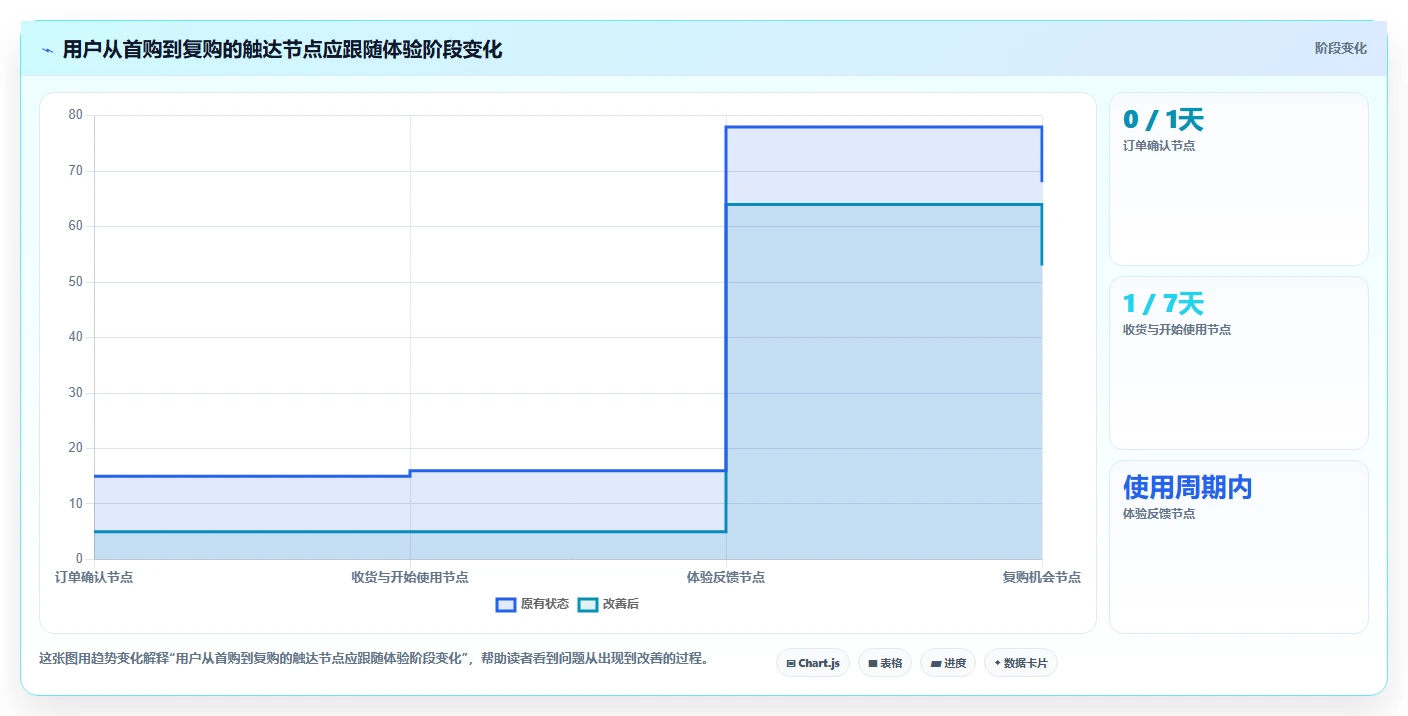Screen dimensions: 1408x716
Task: Click the description text below the chart
Action: [373, 659]
